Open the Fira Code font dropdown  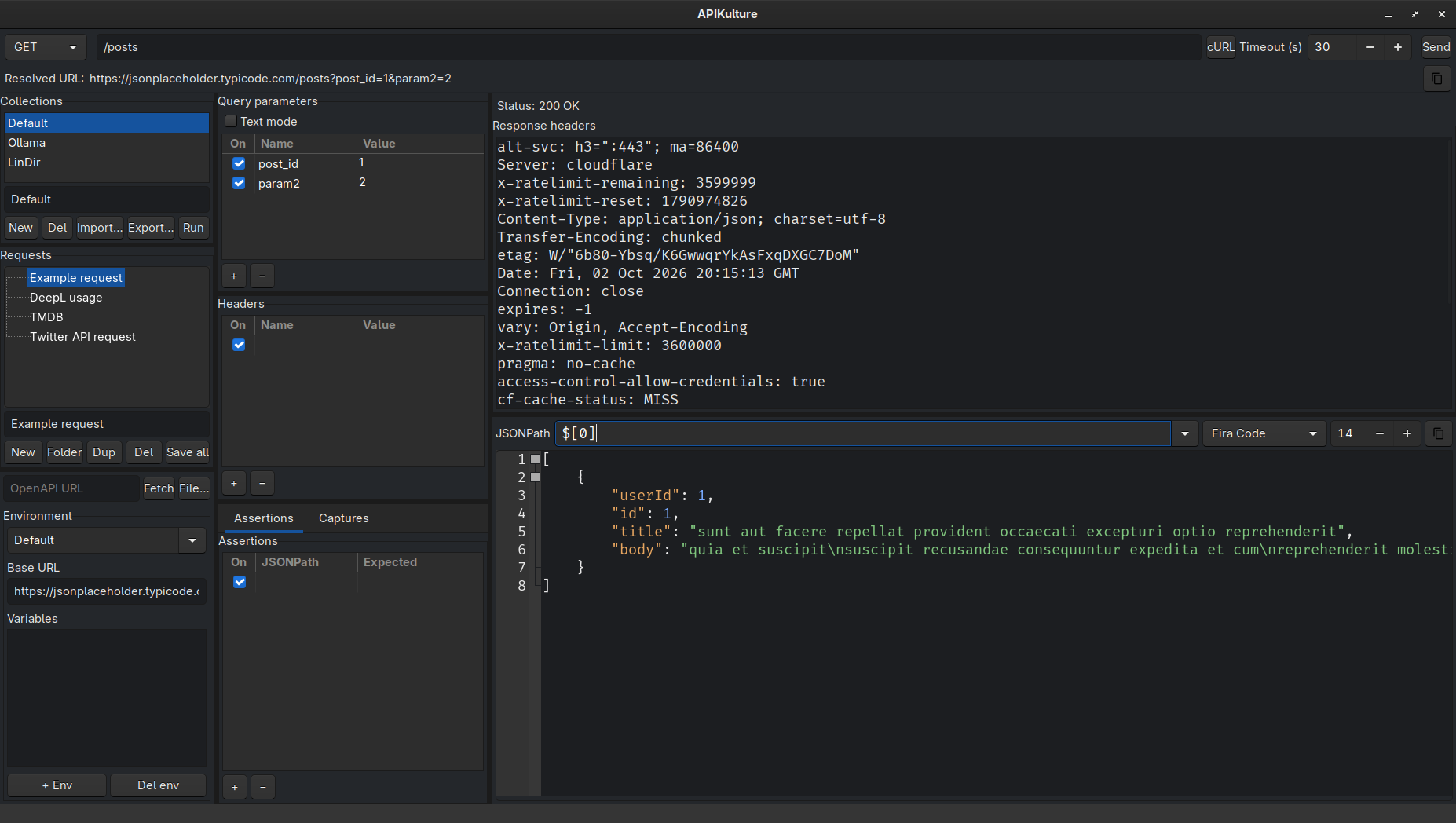pos(1264,433)
